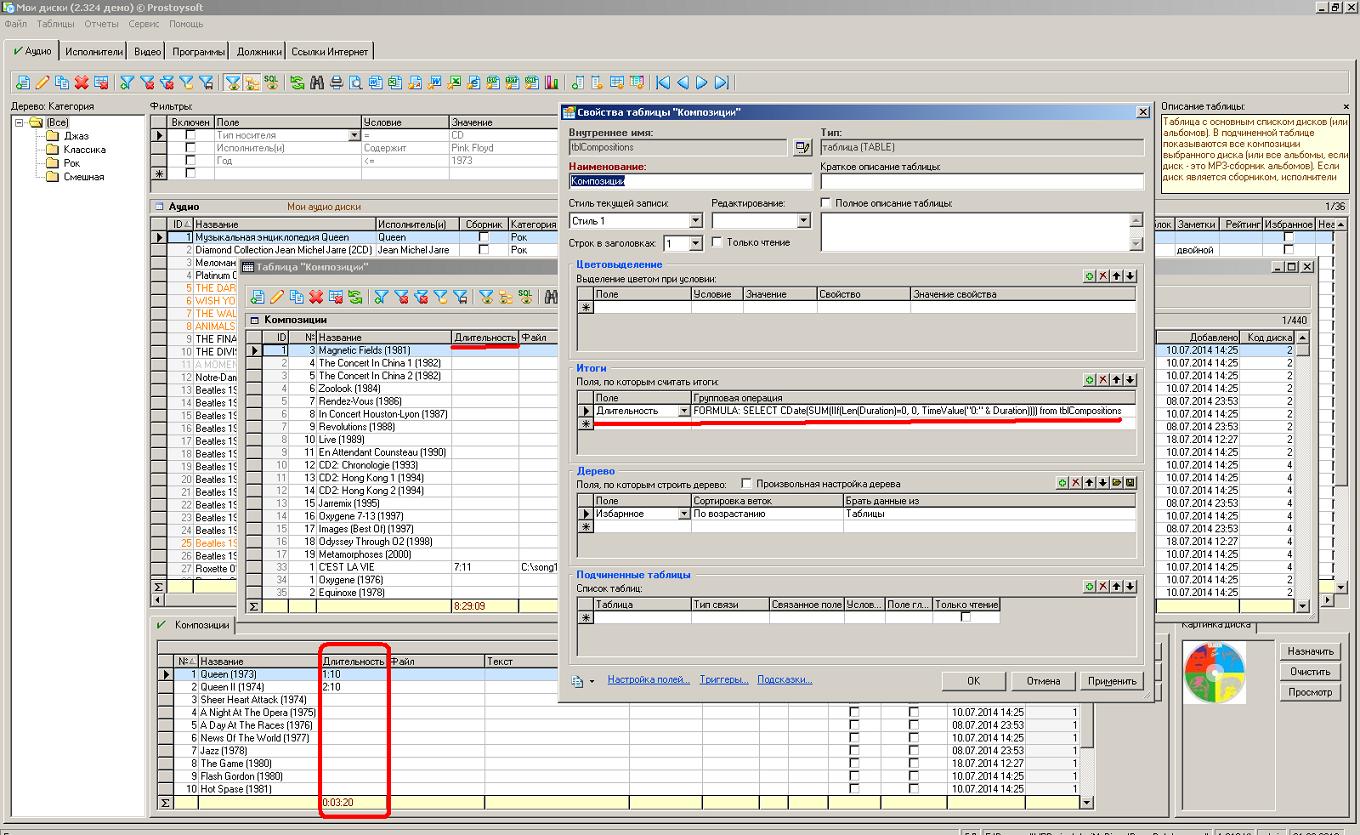
Task: Click the open folder icon in Дерево section
Action: (1117, 482)
